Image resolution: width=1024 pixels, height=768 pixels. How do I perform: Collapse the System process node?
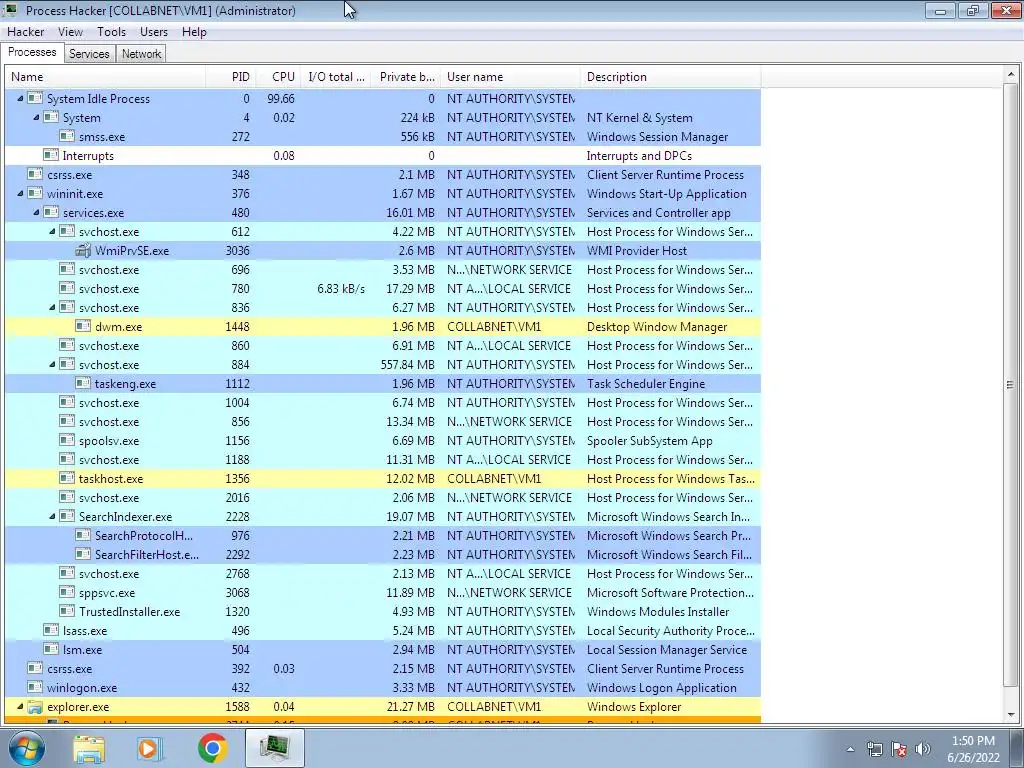point(36,118)
